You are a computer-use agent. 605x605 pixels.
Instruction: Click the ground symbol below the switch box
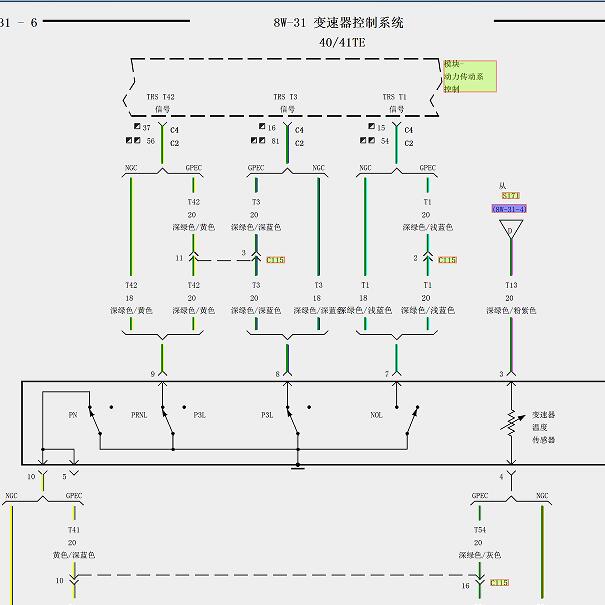(297, 467)
